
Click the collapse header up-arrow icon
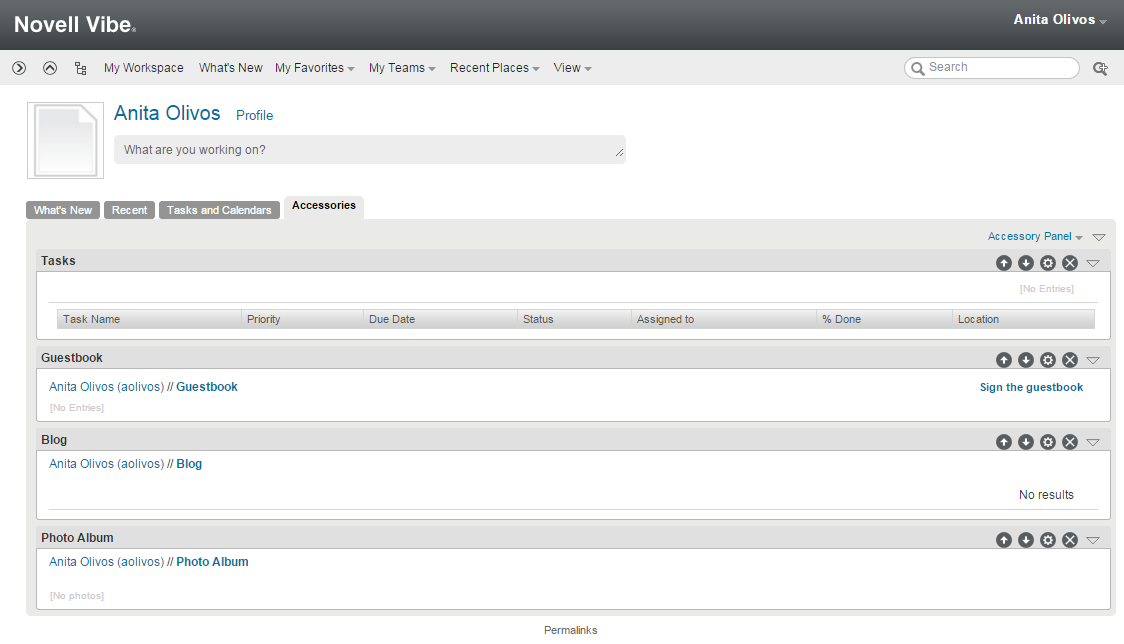[49, 68]
